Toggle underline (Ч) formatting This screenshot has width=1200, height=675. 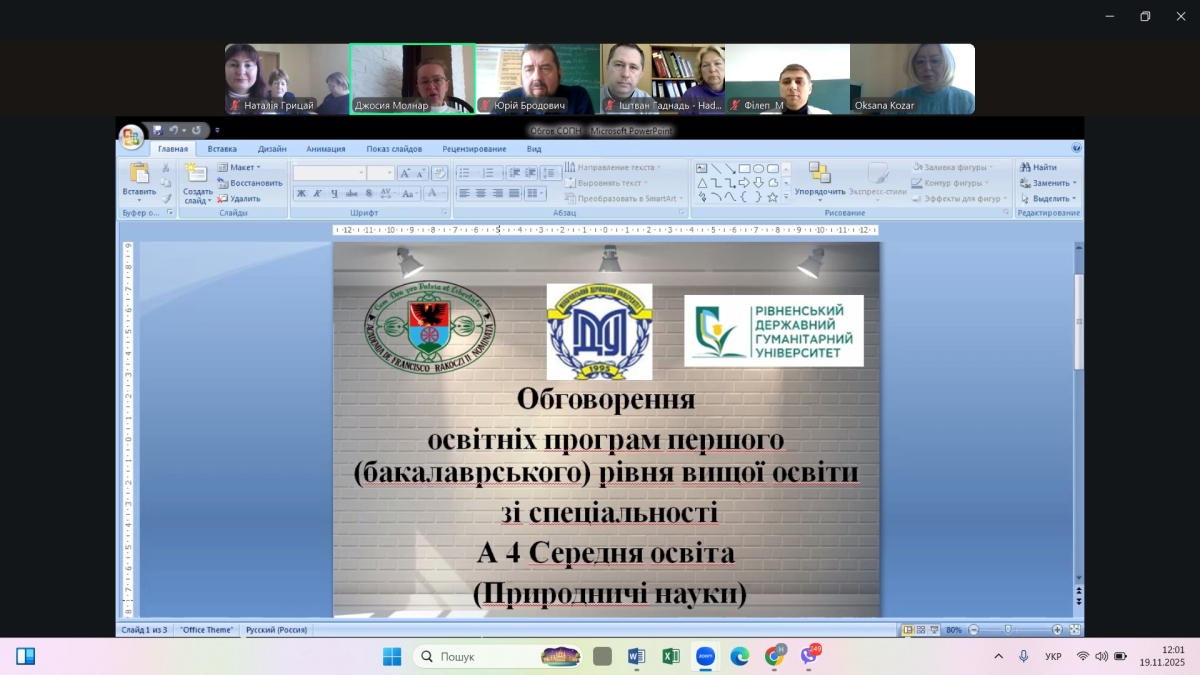pyautogui.click(x=333, y=194)
